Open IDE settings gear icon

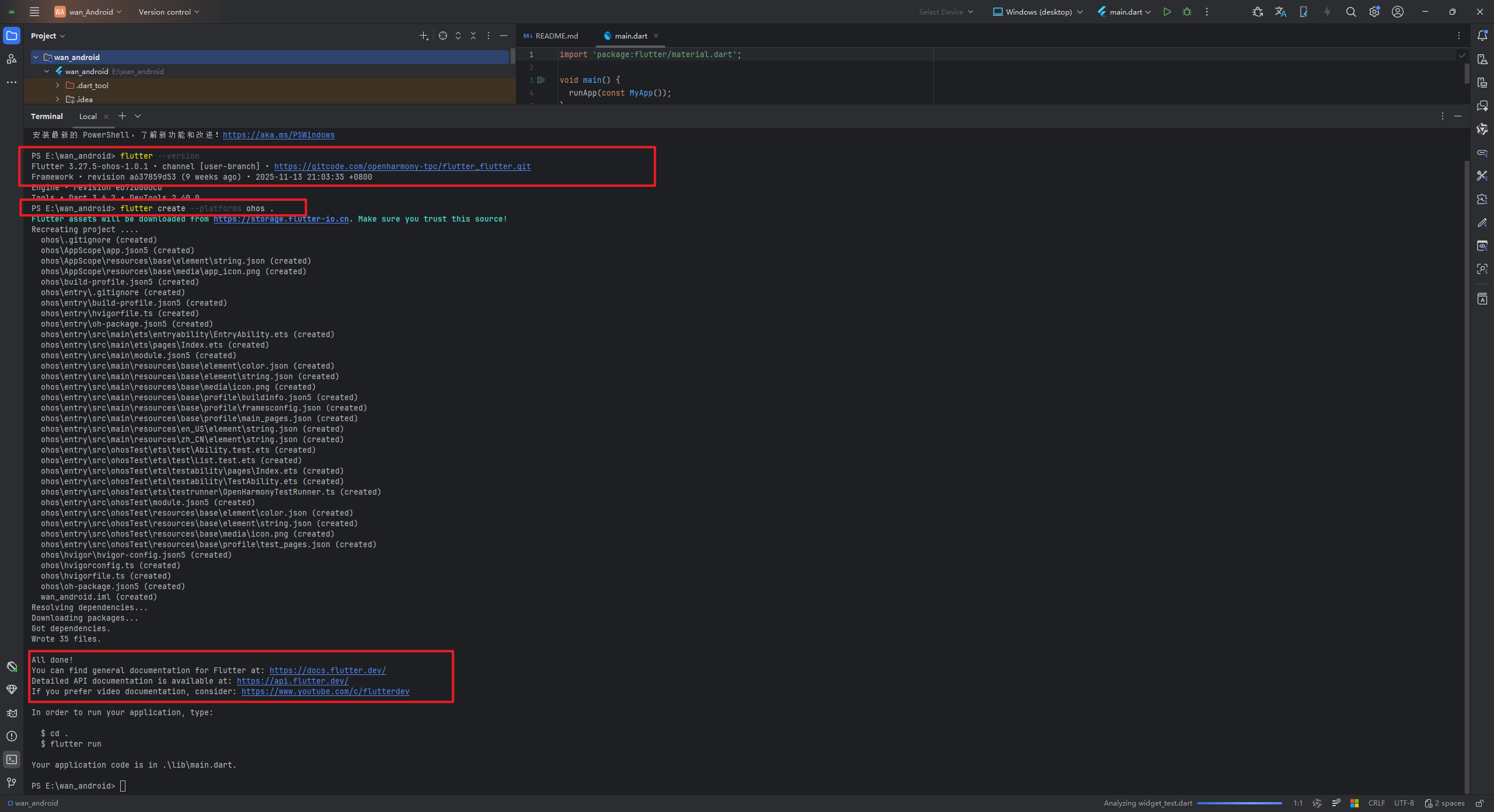[1374, 12]
